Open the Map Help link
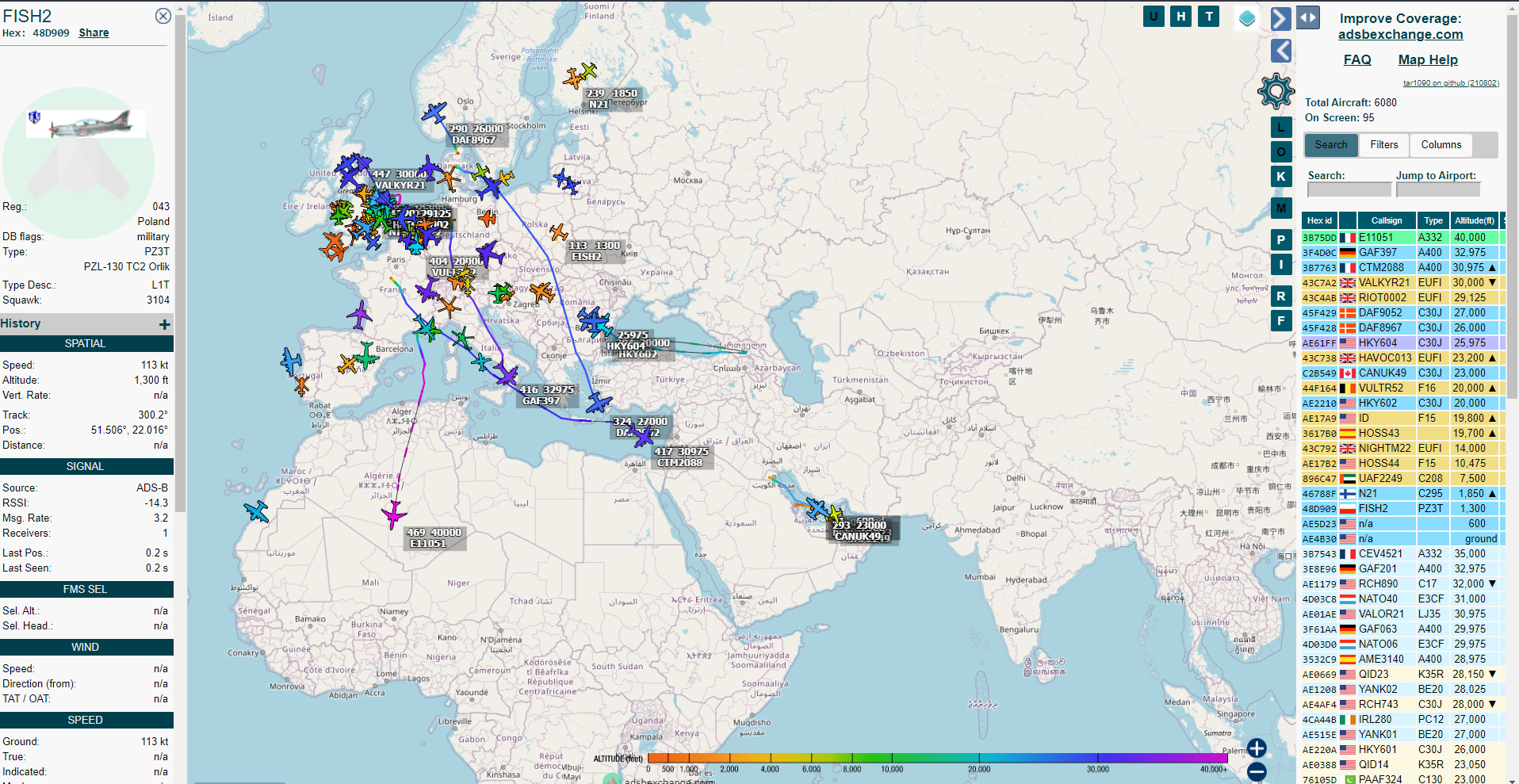The width and height of the screenshot is (1519, 784). point(1428,59)
